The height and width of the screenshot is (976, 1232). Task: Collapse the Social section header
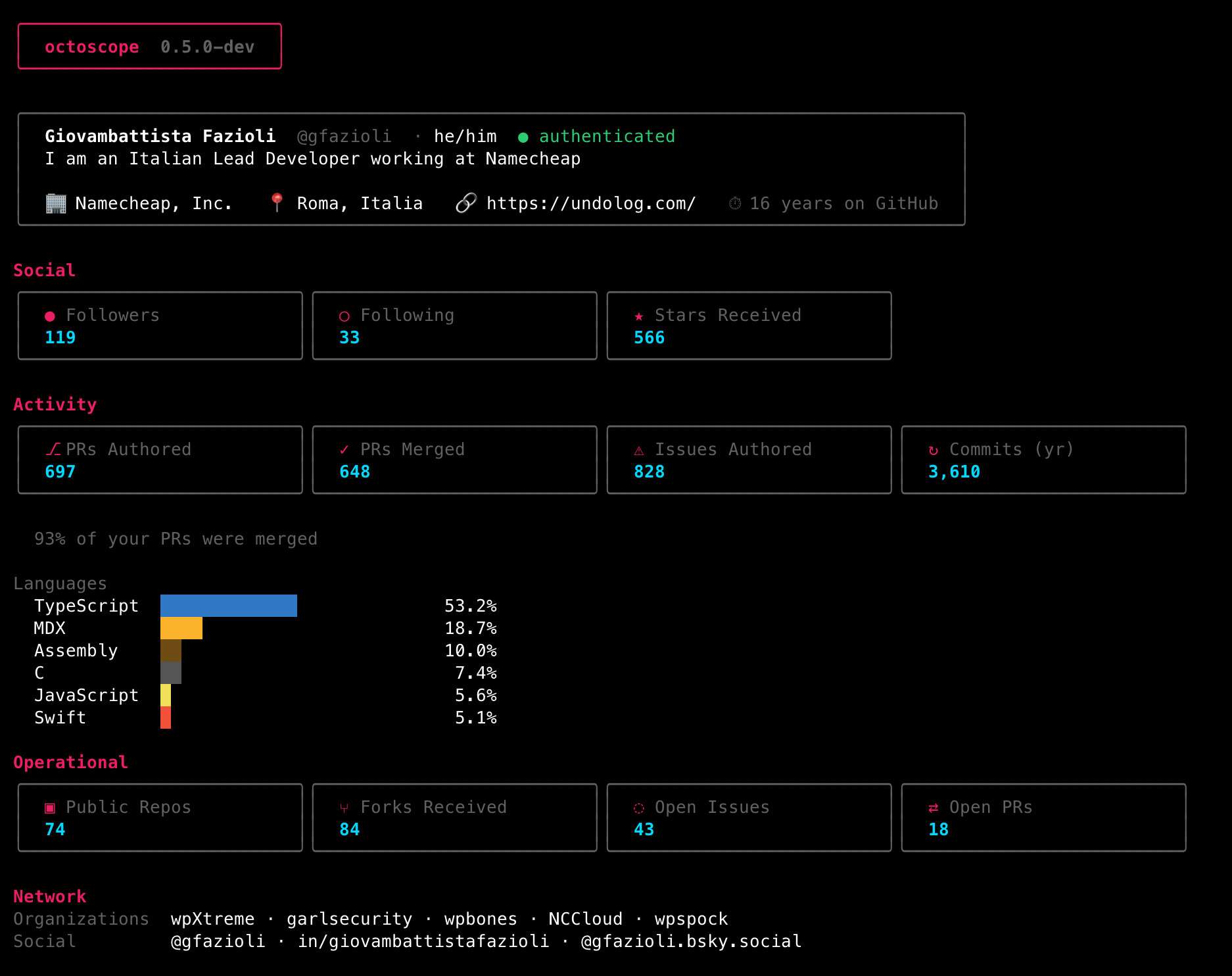(x=43, y=270)
